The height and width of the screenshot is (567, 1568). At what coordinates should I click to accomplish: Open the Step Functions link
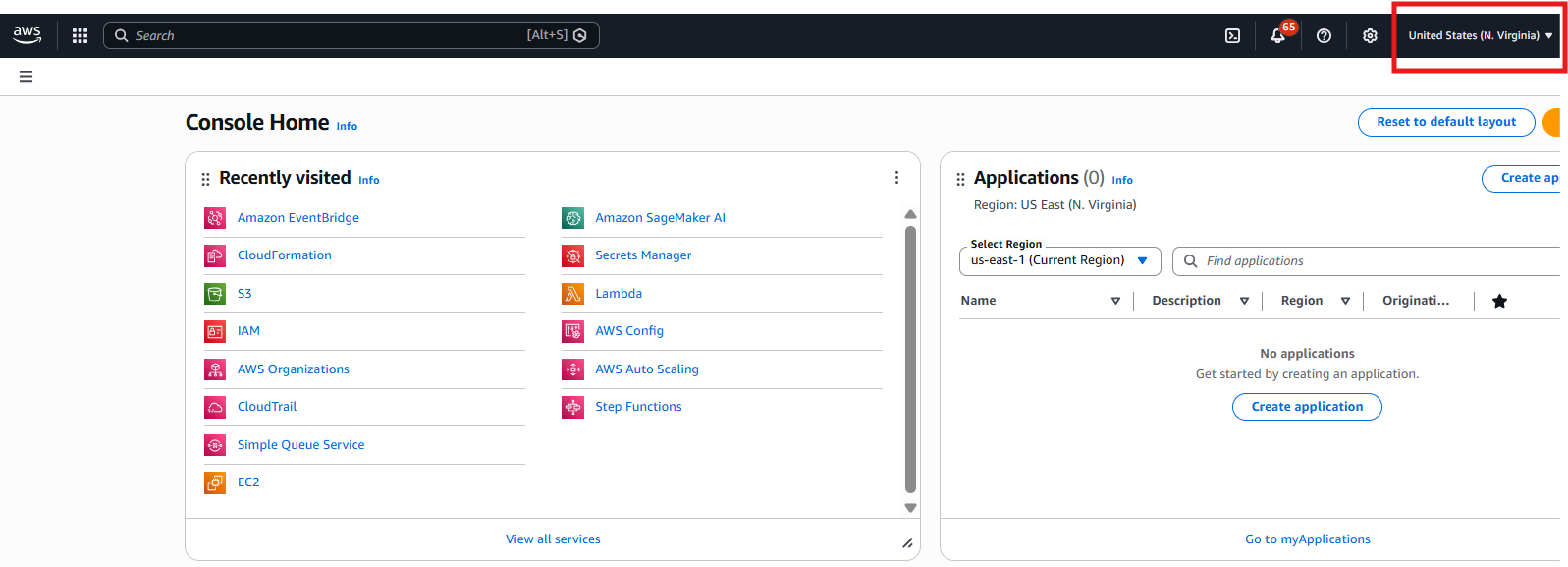[638, 407]
